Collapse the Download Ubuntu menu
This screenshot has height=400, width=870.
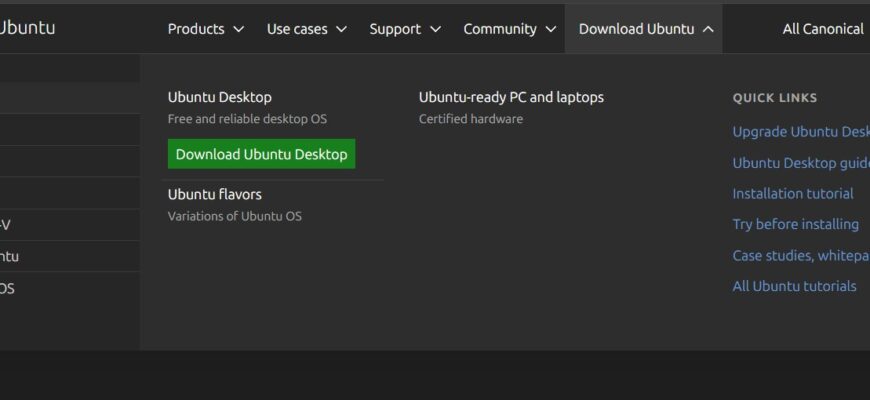644,29
